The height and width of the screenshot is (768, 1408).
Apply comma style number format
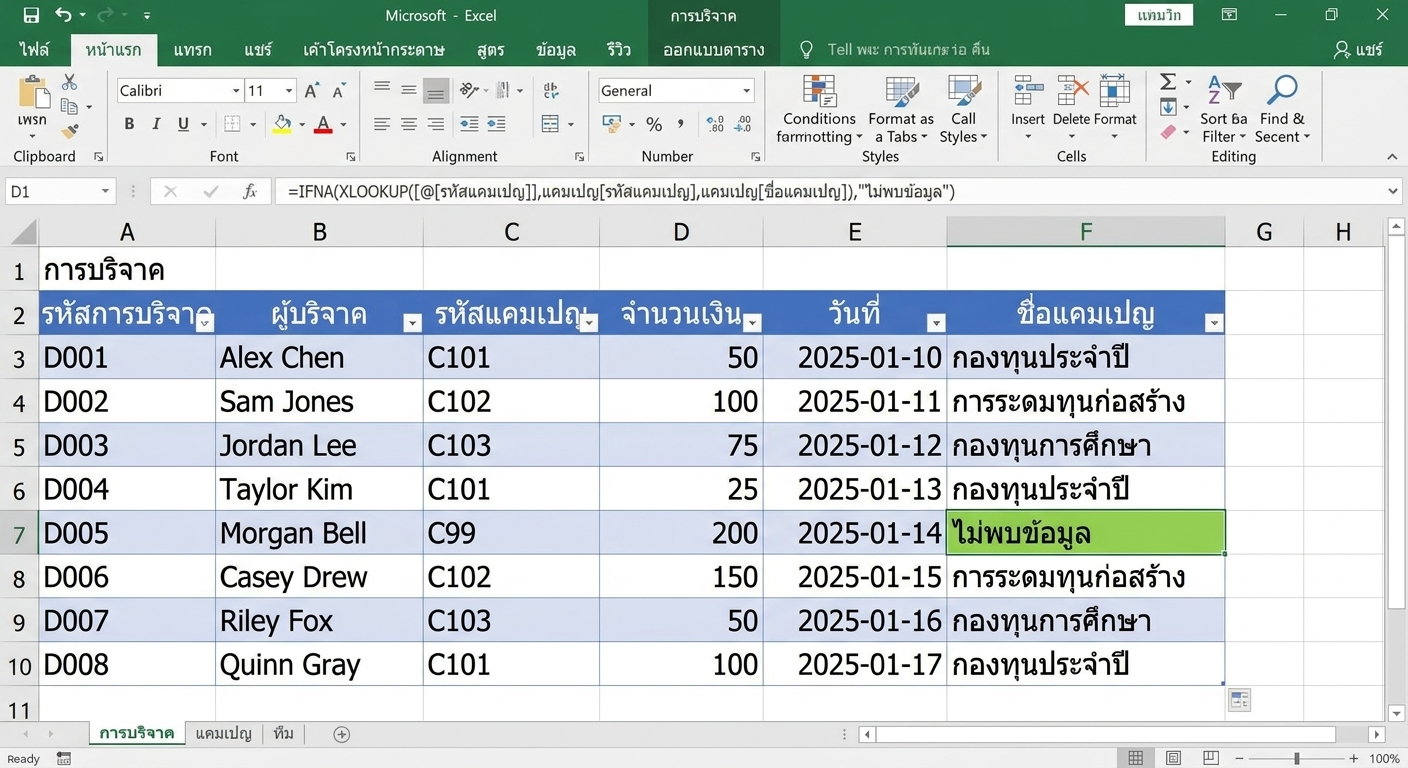681,124
